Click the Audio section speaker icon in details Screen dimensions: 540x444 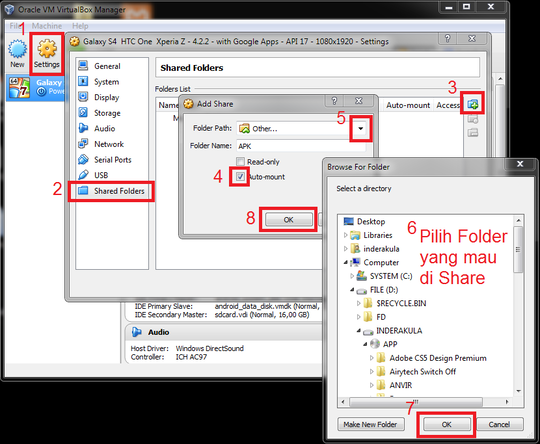click(137, 332)
